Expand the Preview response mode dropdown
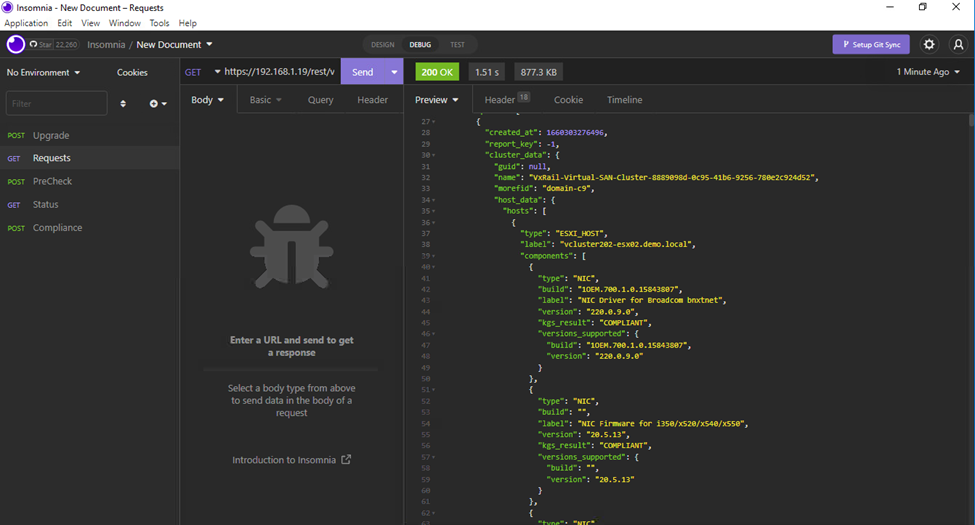 437,100
